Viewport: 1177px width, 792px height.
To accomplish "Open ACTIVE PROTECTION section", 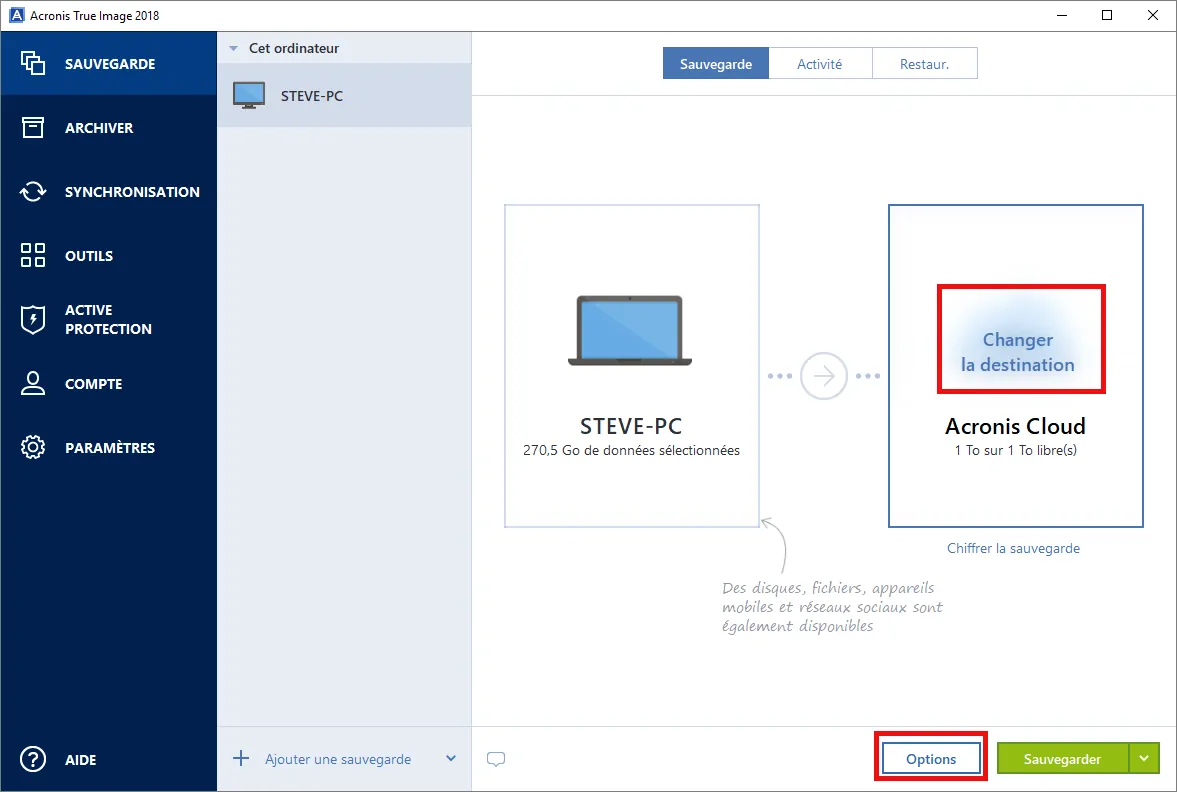I will [x=108, y=319].
